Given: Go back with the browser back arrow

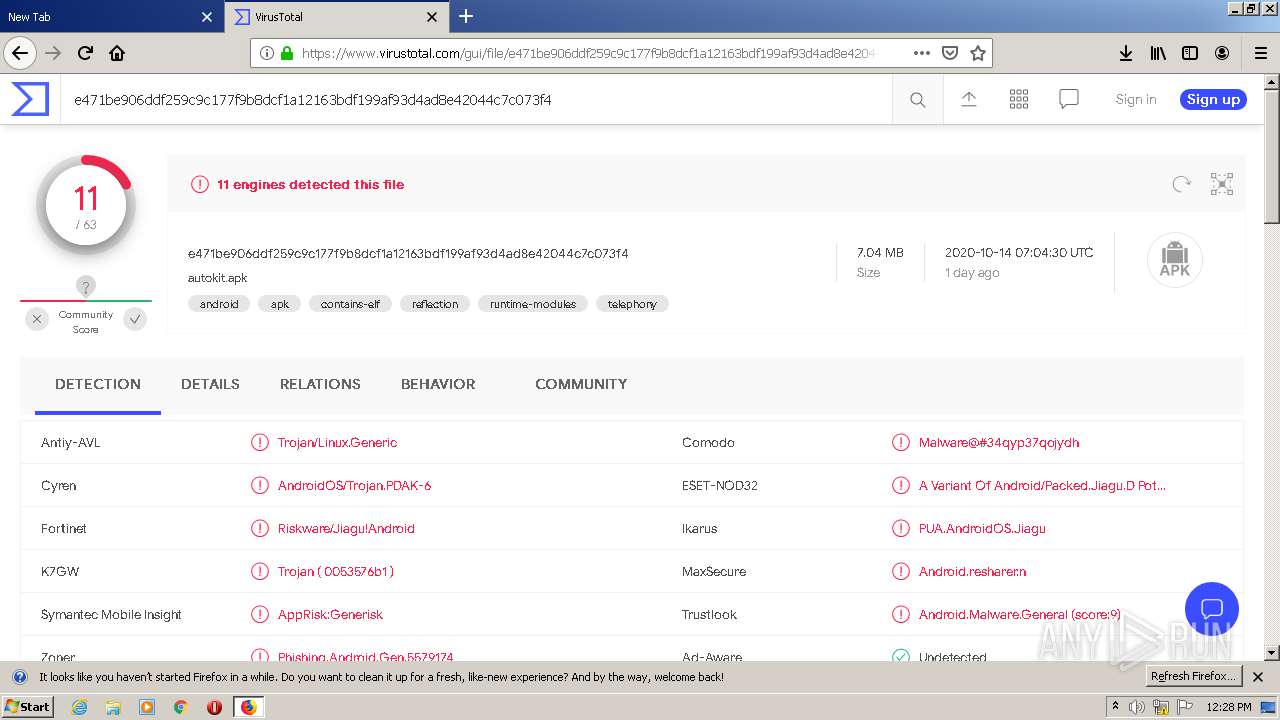Looking at the screenshot, I should tap(20, 53).
